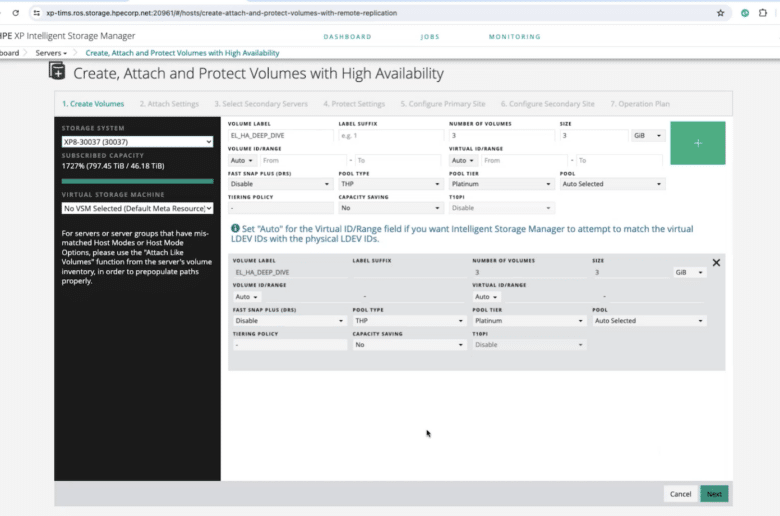Open the added row's Fast Snap Plus dropdown
The image size is (780, 516).
[289, 320]
